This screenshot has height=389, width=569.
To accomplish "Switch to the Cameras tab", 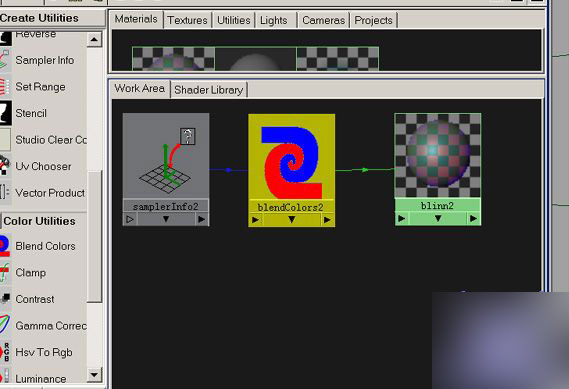I will (323, 20).
